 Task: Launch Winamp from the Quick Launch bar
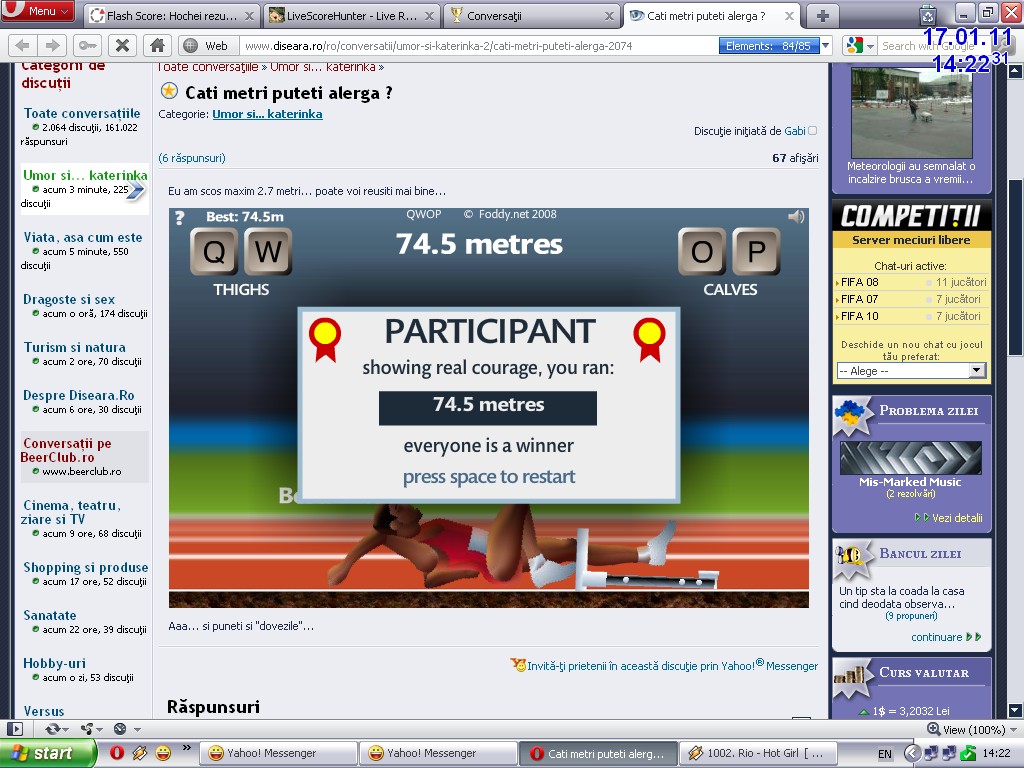point(140,753)
